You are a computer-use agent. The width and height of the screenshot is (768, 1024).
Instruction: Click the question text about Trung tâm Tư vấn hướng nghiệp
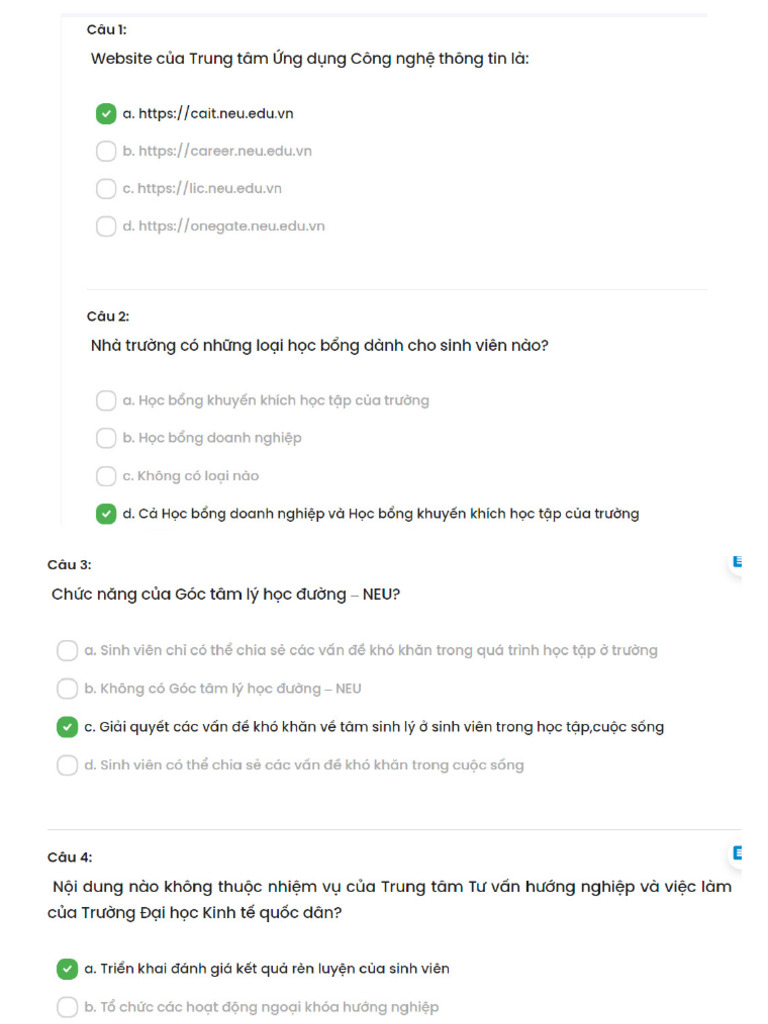click(x=390, y=899)
